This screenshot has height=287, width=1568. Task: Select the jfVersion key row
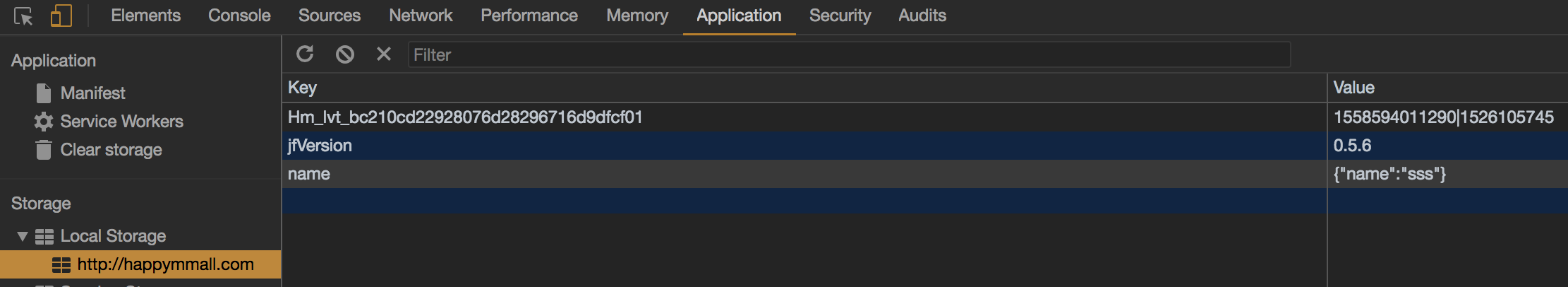[x=320, y=146]
